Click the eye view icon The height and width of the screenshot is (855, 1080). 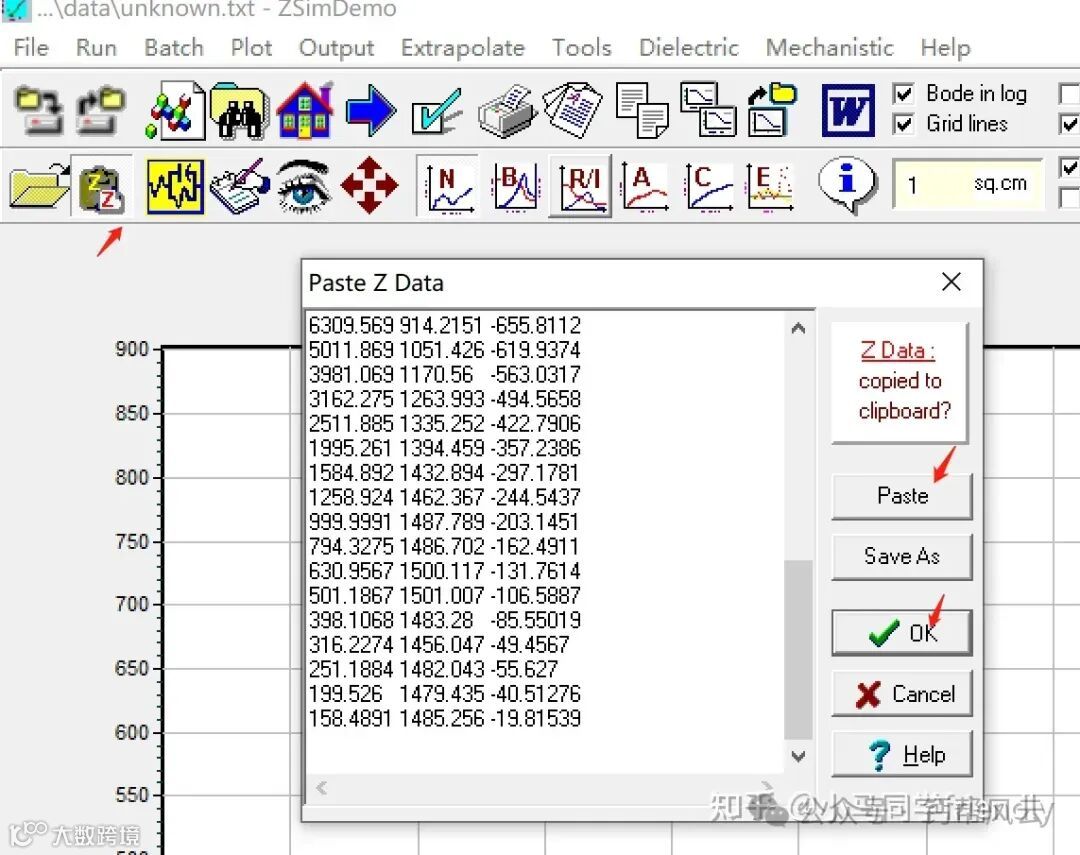303,186
